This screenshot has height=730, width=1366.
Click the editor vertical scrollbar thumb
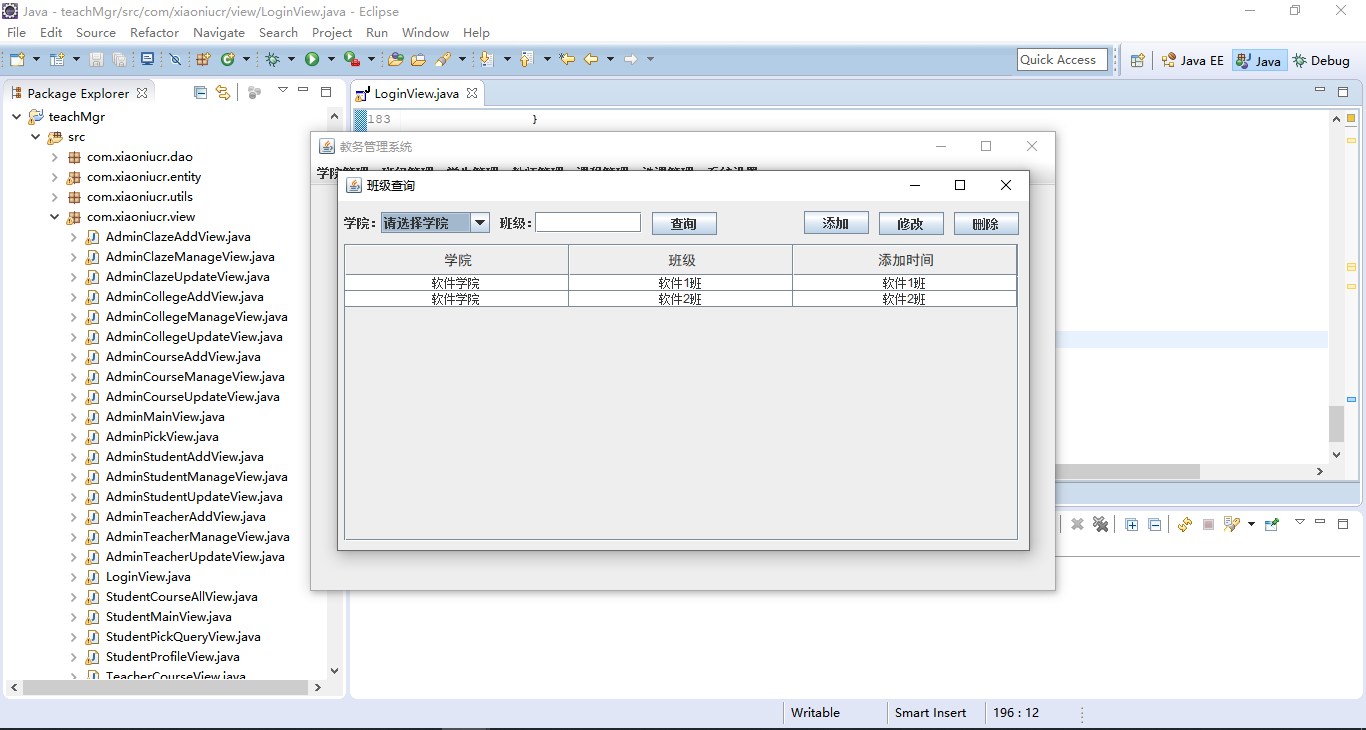tap(1337, 424)
